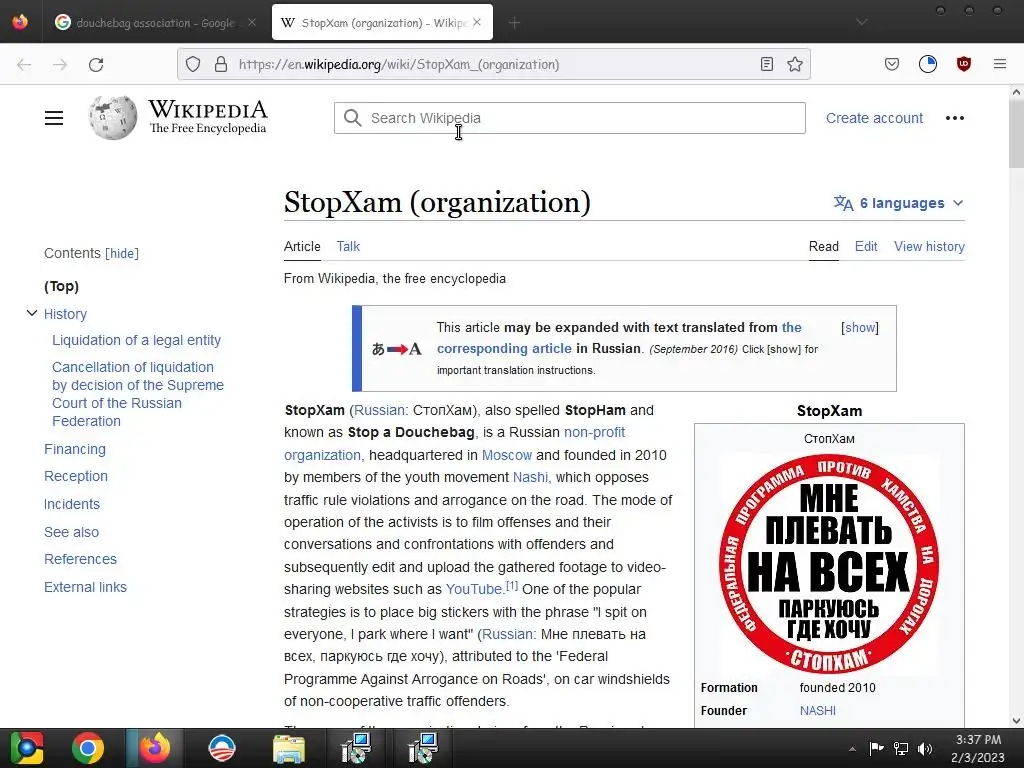Jump to the Incidents section

click(72, 504)
